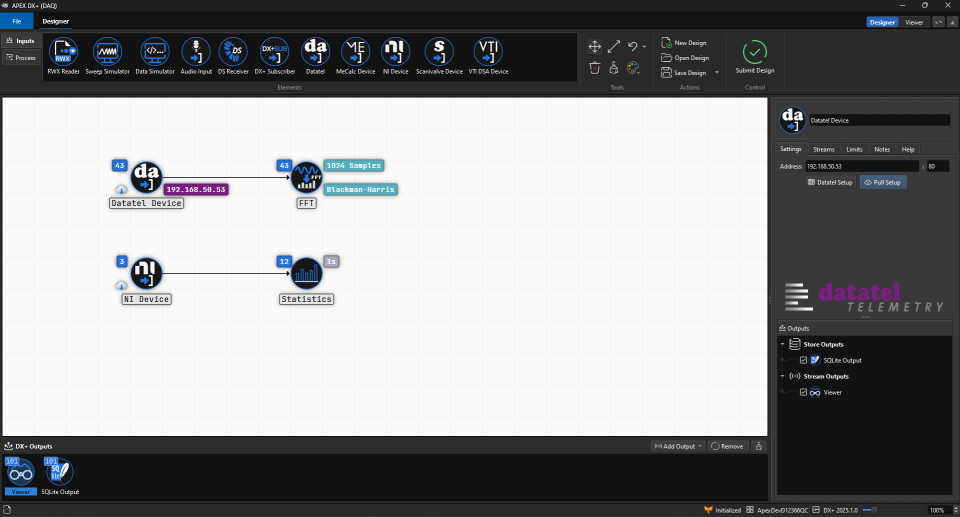Choose the Audio Input element
Screen dimensions: 960x517
(x=196, y=53)
